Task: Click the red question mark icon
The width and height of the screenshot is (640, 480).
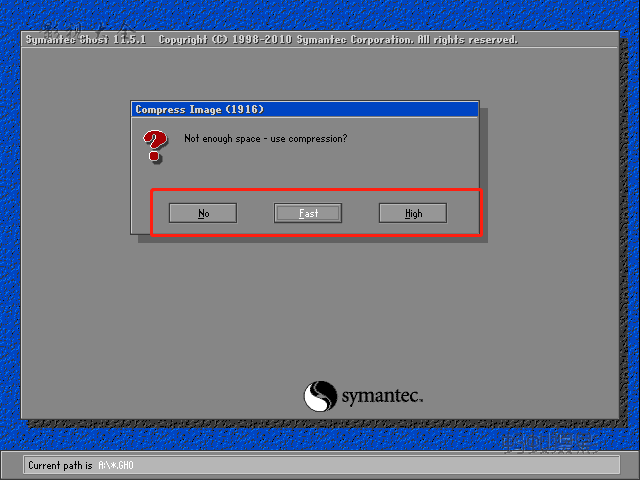Action: pyautogui.click(x=155, y=146)
